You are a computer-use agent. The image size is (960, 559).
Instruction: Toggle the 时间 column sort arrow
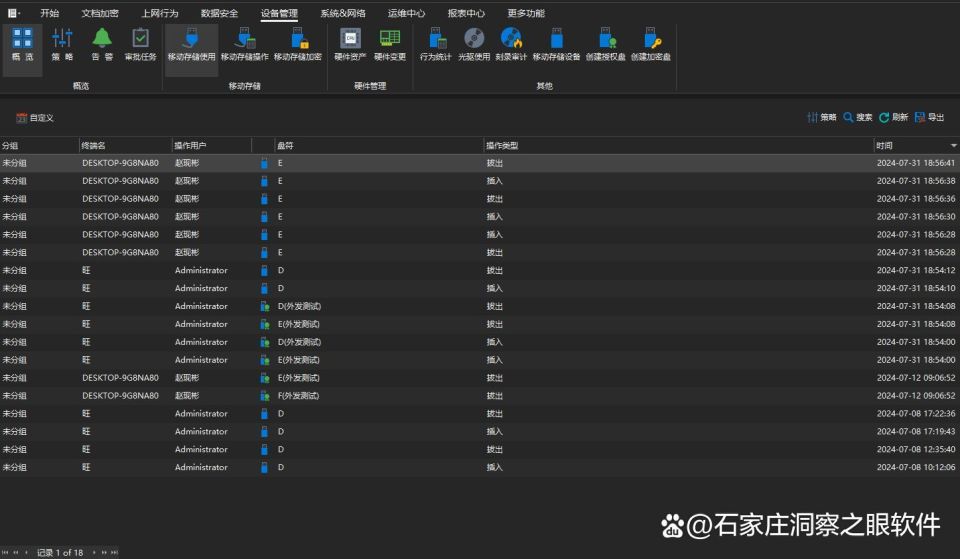[953, 146]
